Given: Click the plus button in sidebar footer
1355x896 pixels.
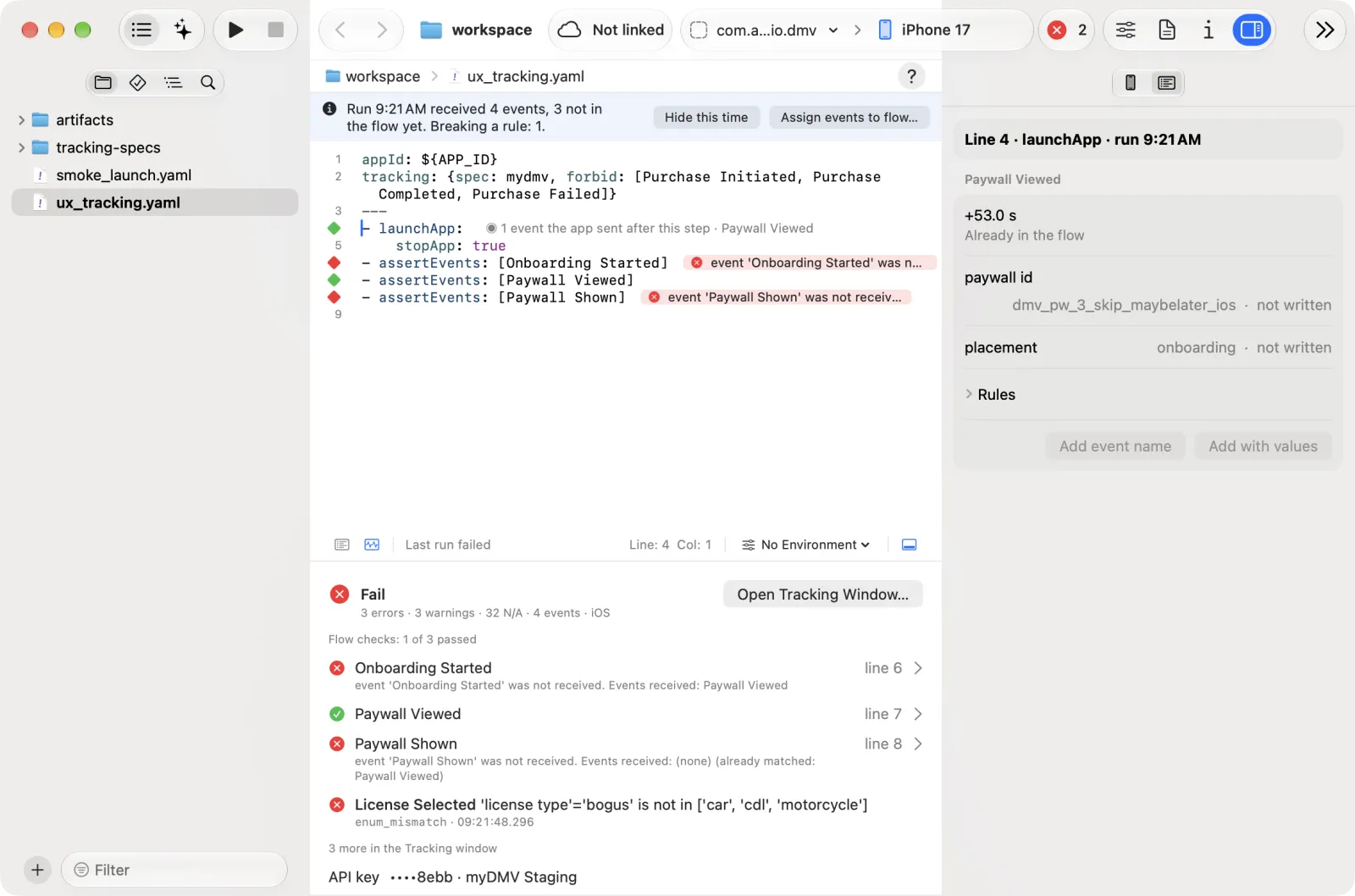Looking at the screenshot, I should pyautogui.click(x=37, y=870).
